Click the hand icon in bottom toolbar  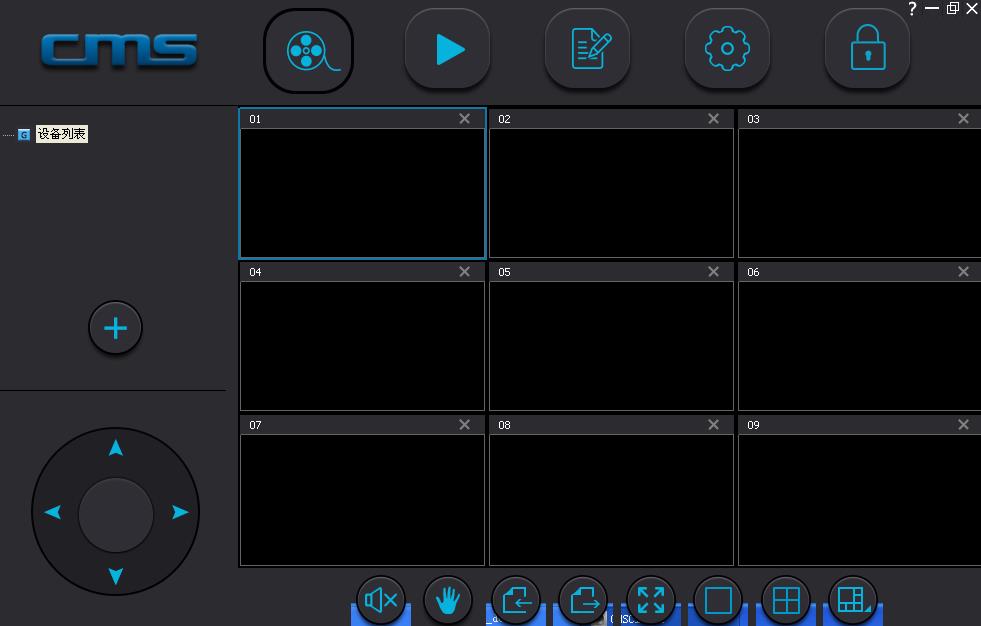click(x=448, y=600)
